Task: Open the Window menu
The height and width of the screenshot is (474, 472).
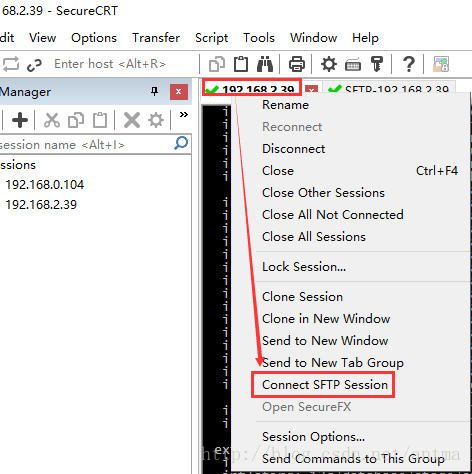Action: (313, 38)
